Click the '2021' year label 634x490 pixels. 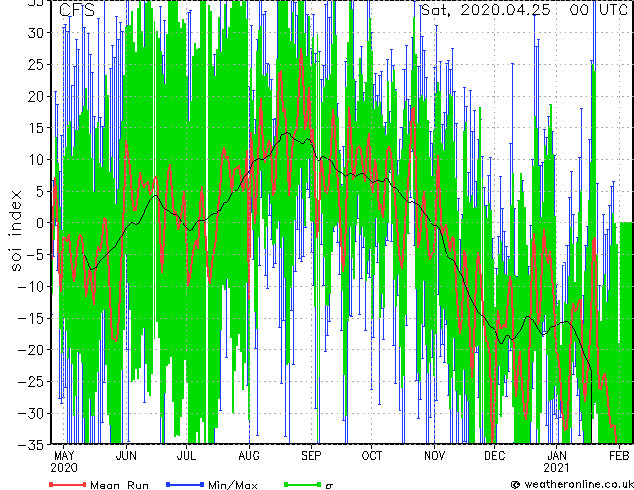pyautogui.click(x=556, y=468)
